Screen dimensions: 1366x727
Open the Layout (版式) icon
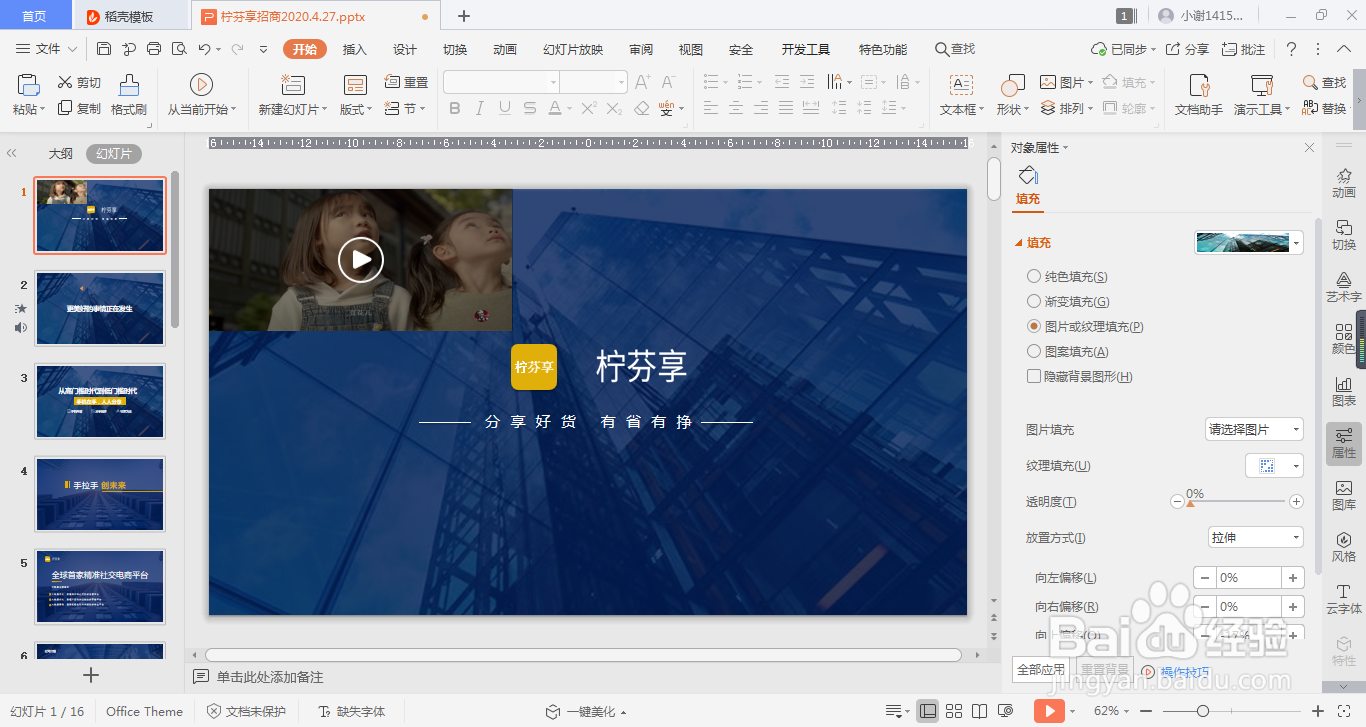pyautogui.click(x=355, y=85)
